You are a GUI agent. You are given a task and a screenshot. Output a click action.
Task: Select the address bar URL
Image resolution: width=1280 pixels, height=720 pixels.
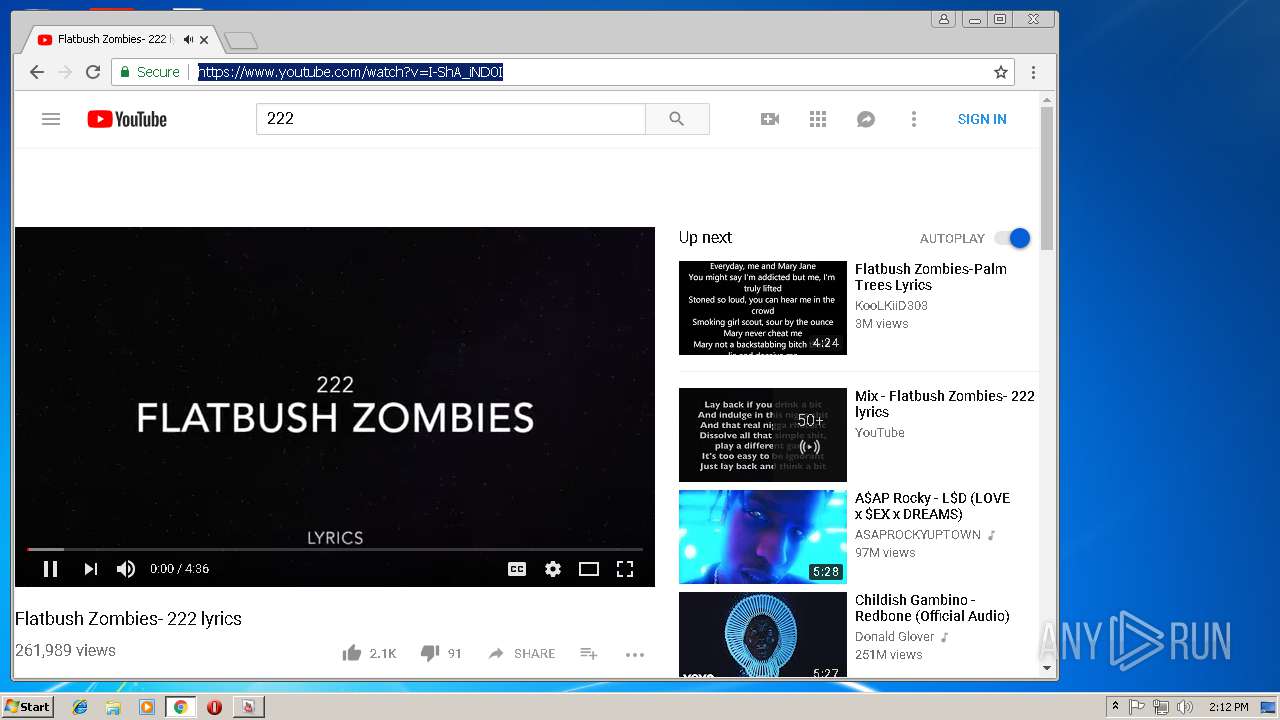[x=350, y=72]
